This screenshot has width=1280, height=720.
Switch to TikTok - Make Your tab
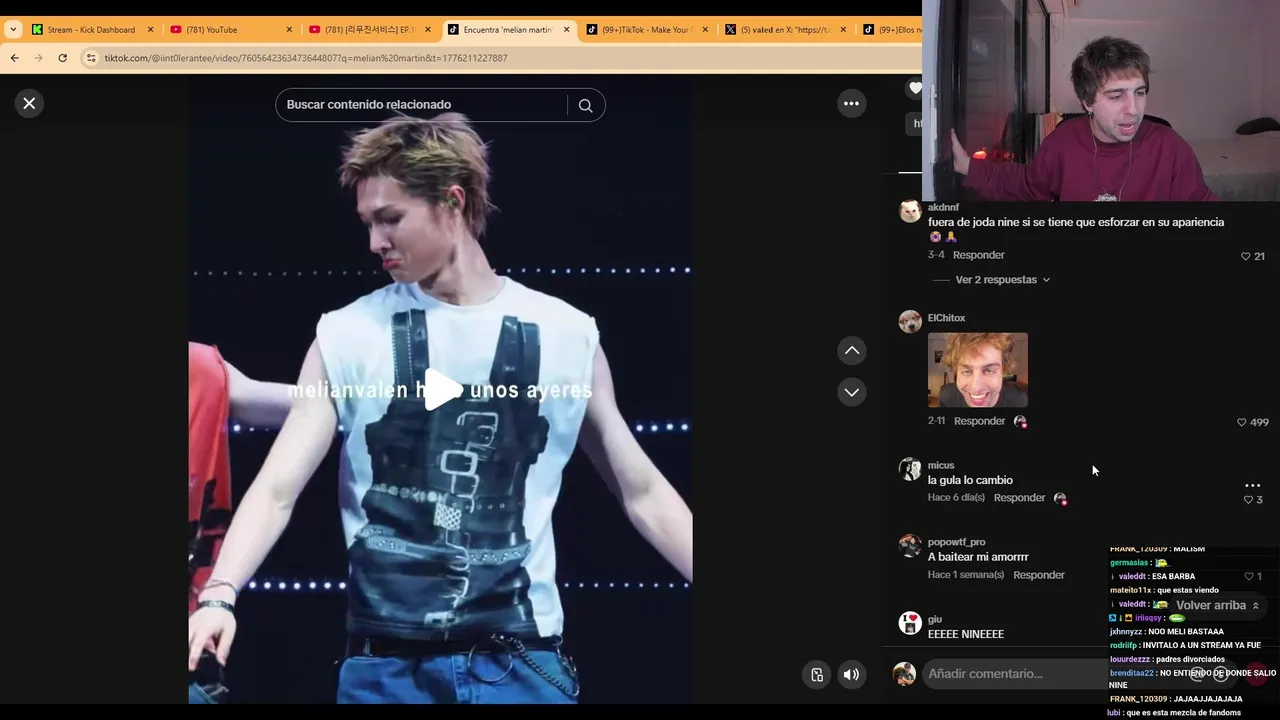click(x=645, y=30)
